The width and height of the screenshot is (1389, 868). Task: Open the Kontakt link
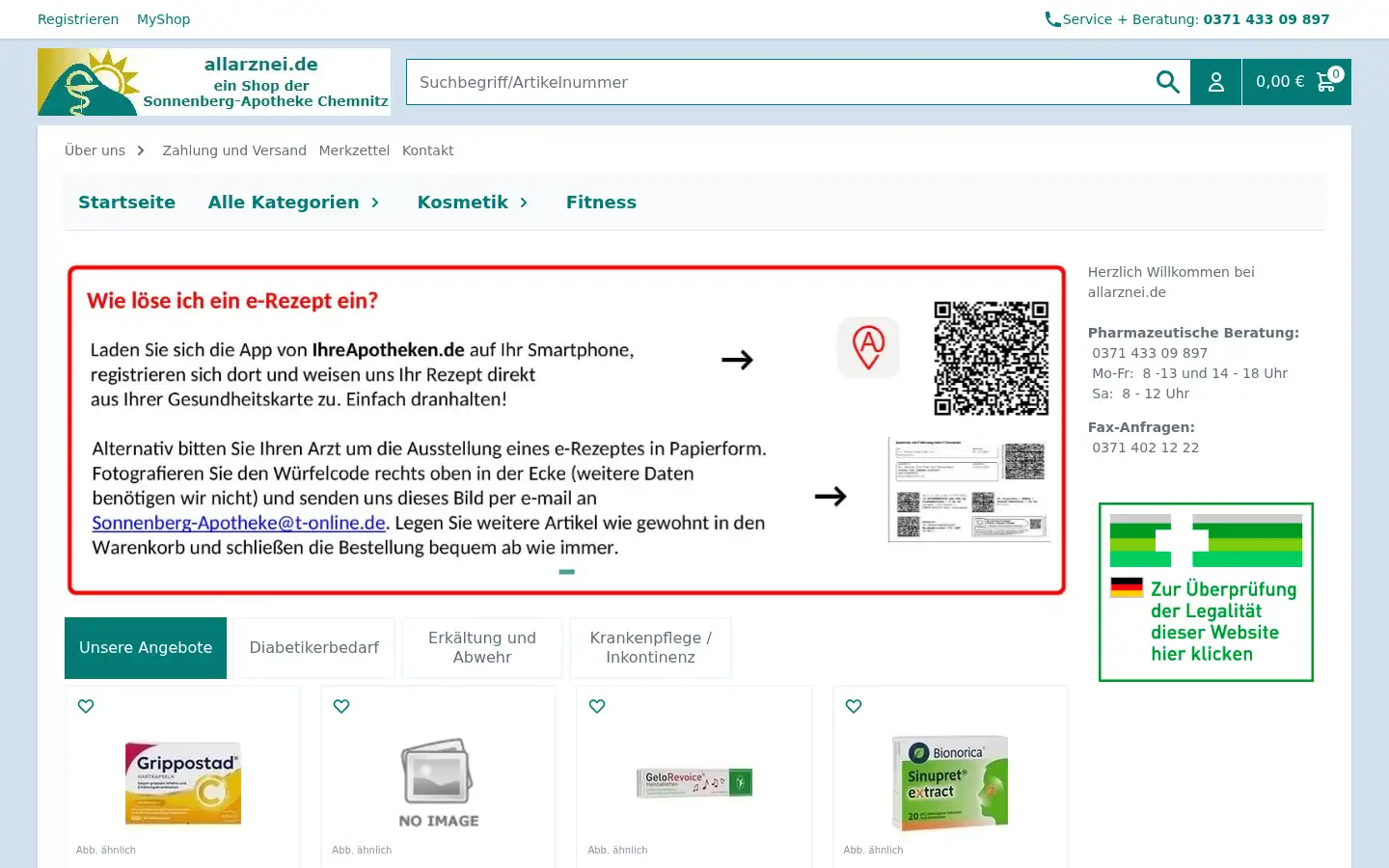coord(427,150)
